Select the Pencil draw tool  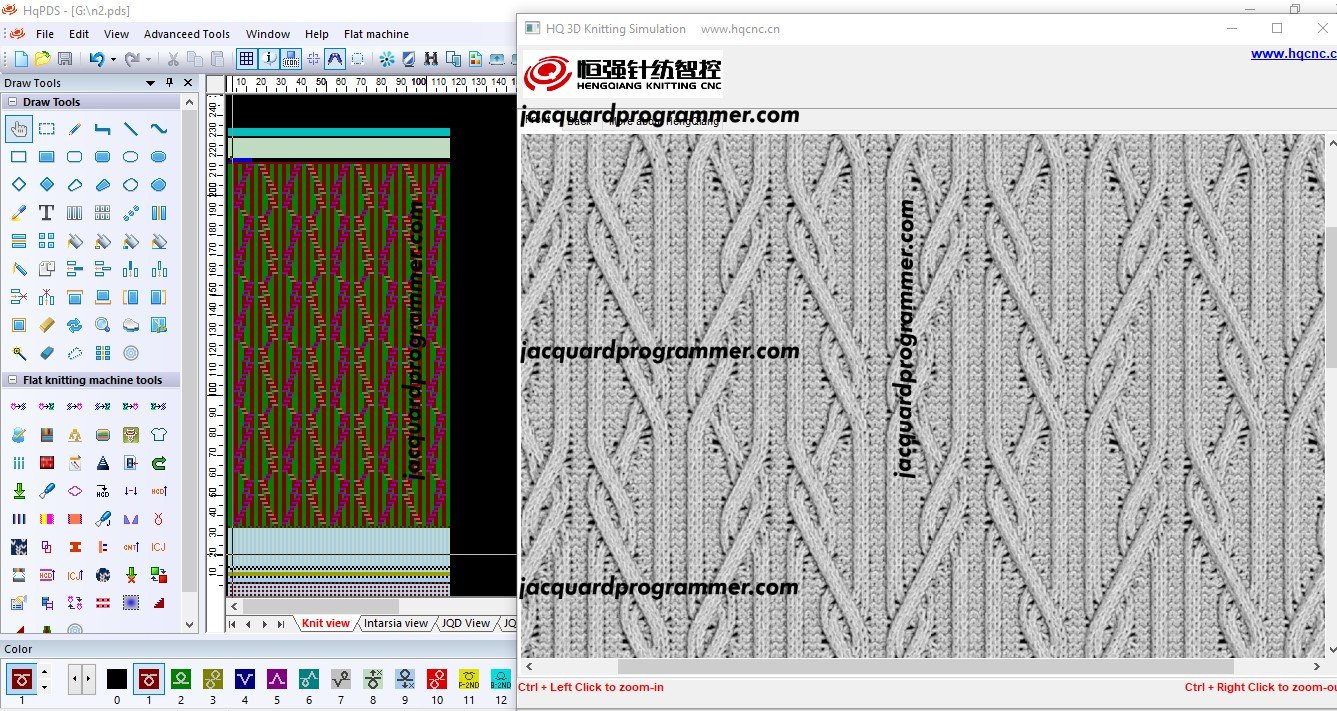point(74,129)
